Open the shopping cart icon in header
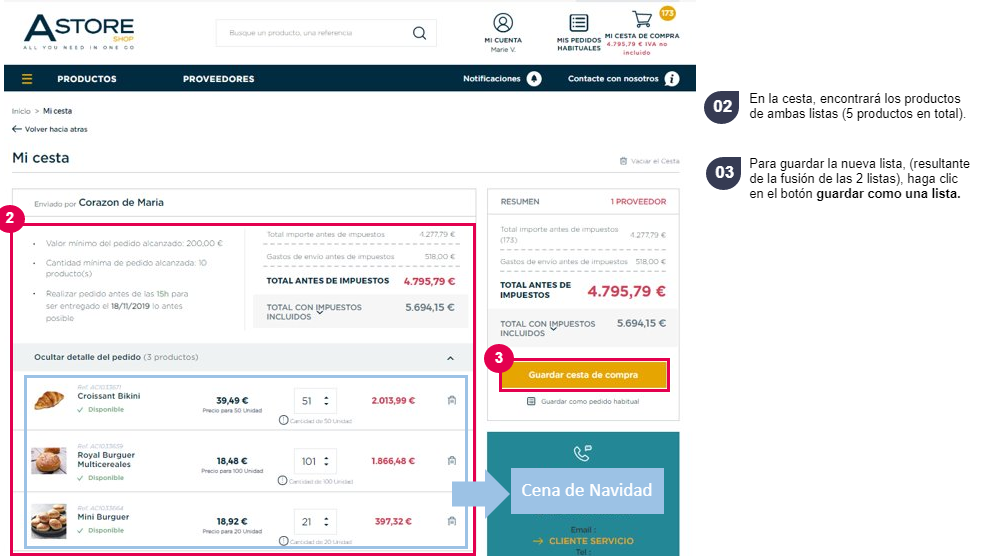 [642, 19]
